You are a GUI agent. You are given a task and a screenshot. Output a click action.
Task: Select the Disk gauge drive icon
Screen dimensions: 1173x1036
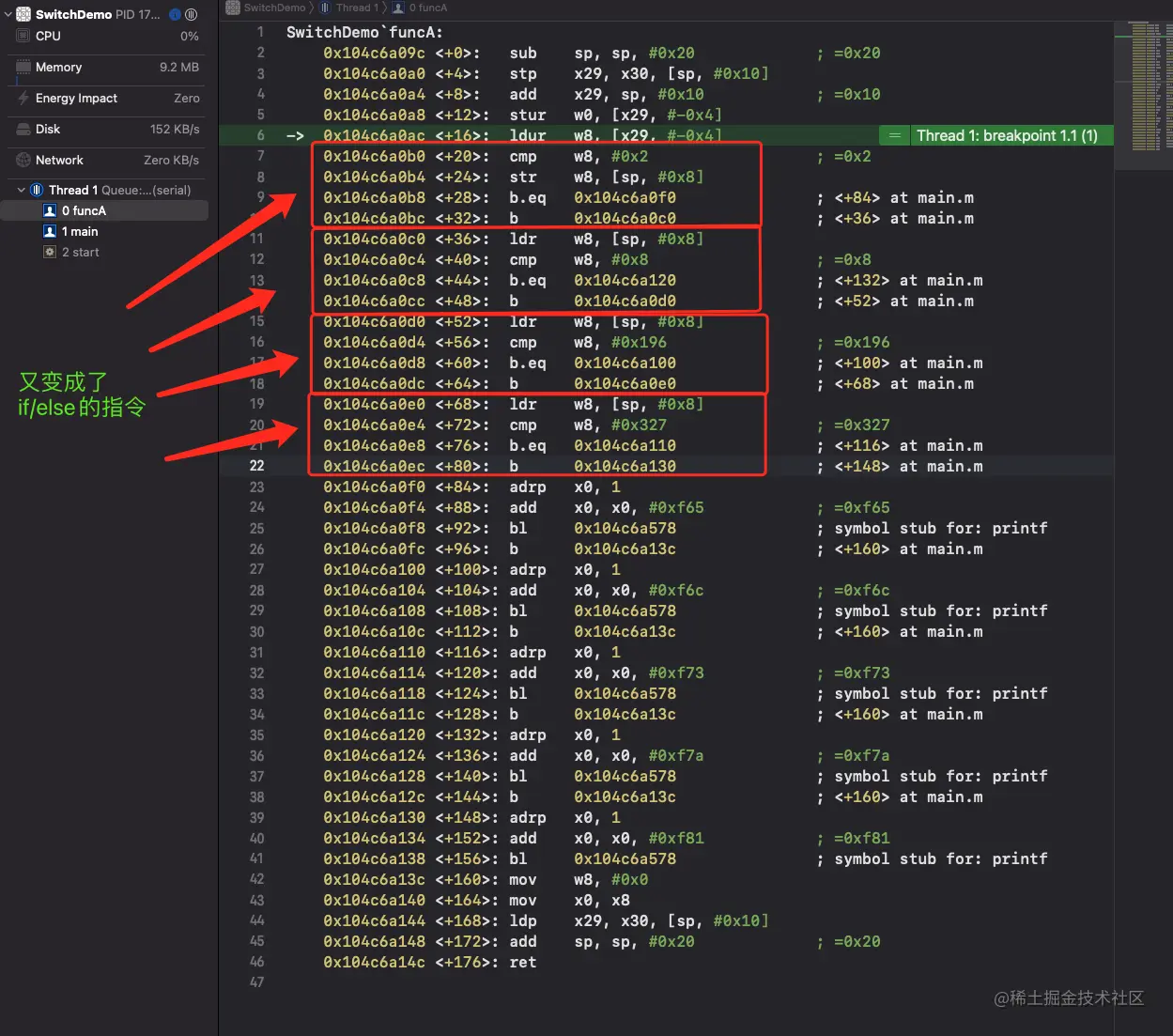23,129
